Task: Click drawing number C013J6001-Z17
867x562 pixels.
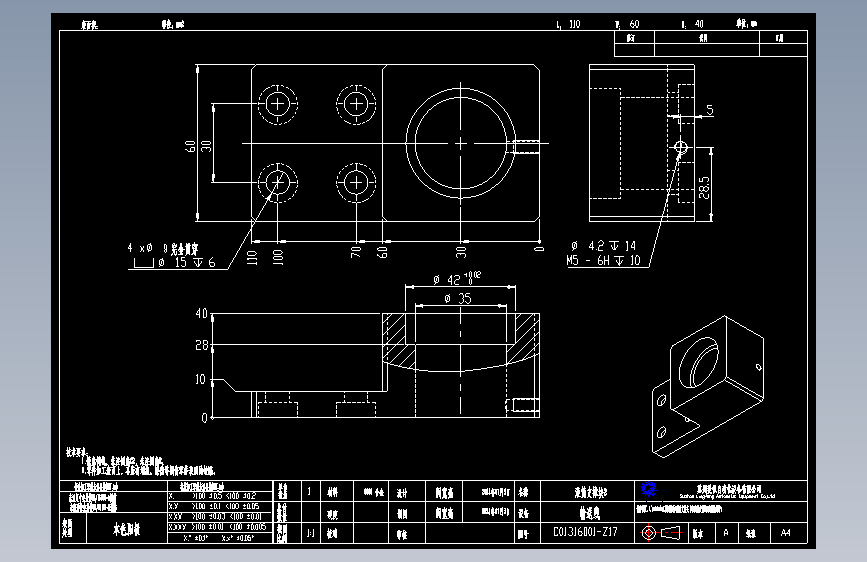Action: point(585,532)
